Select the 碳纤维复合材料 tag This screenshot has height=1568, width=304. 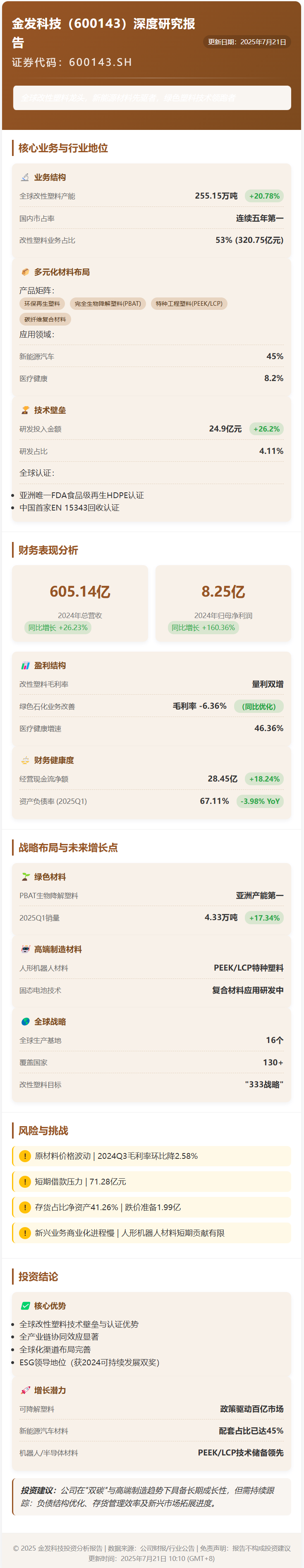tap(45, 319)
